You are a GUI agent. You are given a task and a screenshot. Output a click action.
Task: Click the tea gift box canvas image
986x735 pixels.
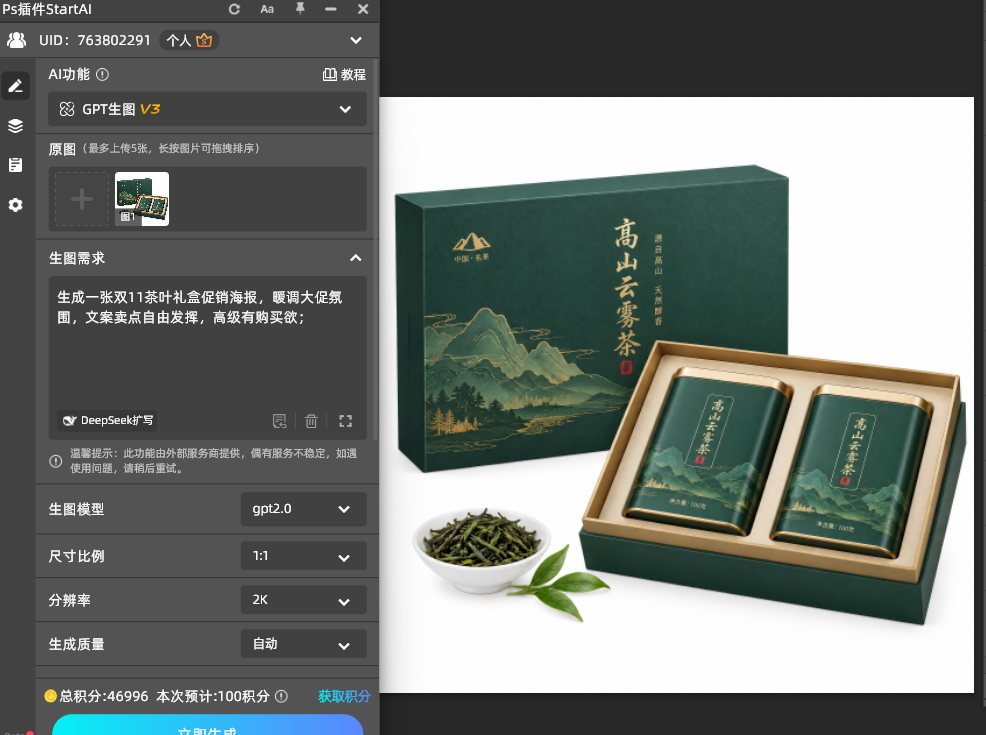pos(677,395)
